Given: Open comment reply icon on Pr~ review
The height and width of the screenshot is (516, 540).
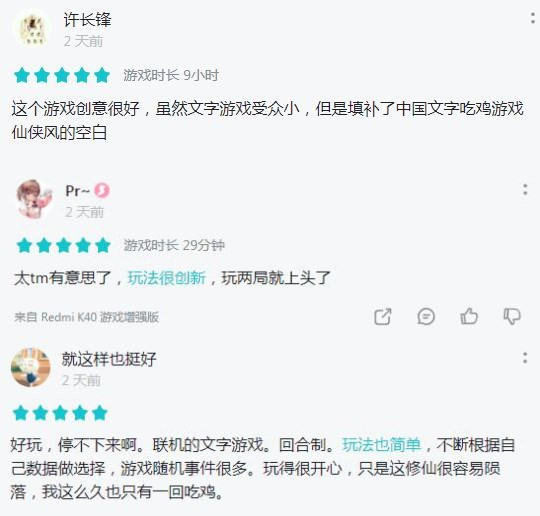Looking at the screenshot, I should tap(426, 316).
